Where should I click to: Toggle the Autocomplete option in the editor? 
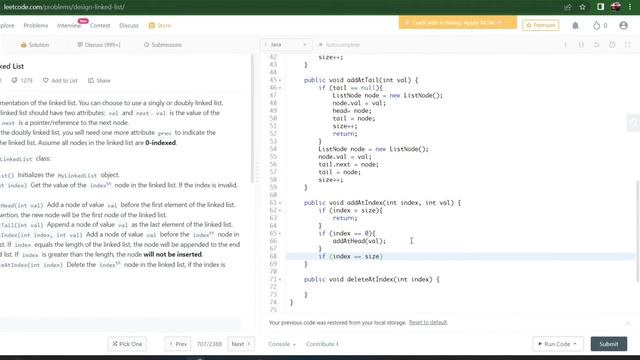[339, 44]
